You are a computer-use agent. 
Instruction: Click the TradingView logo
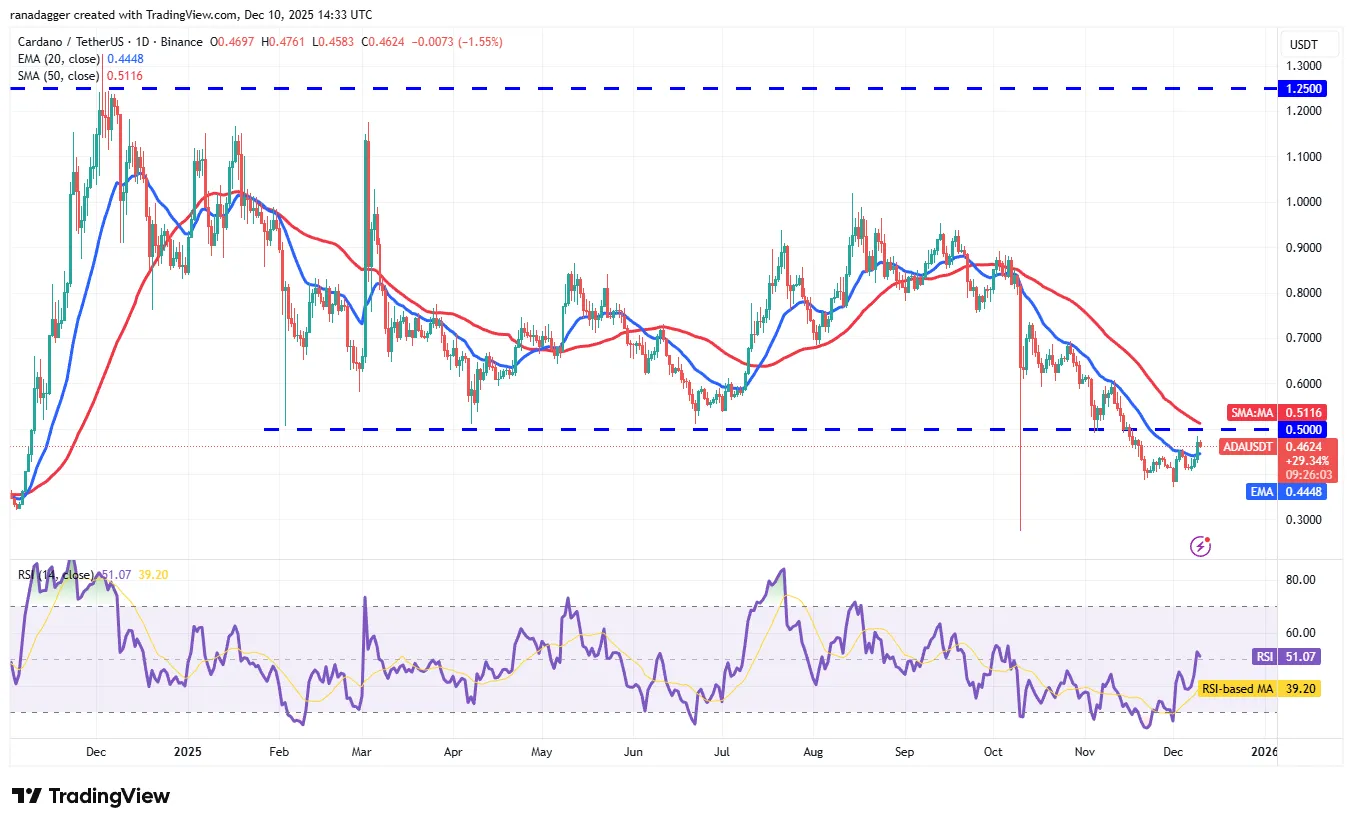click(x=88, y=796)
